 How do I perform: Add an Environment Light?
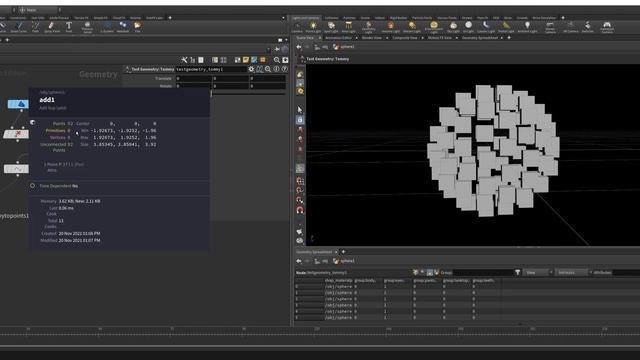pos(433,27)
